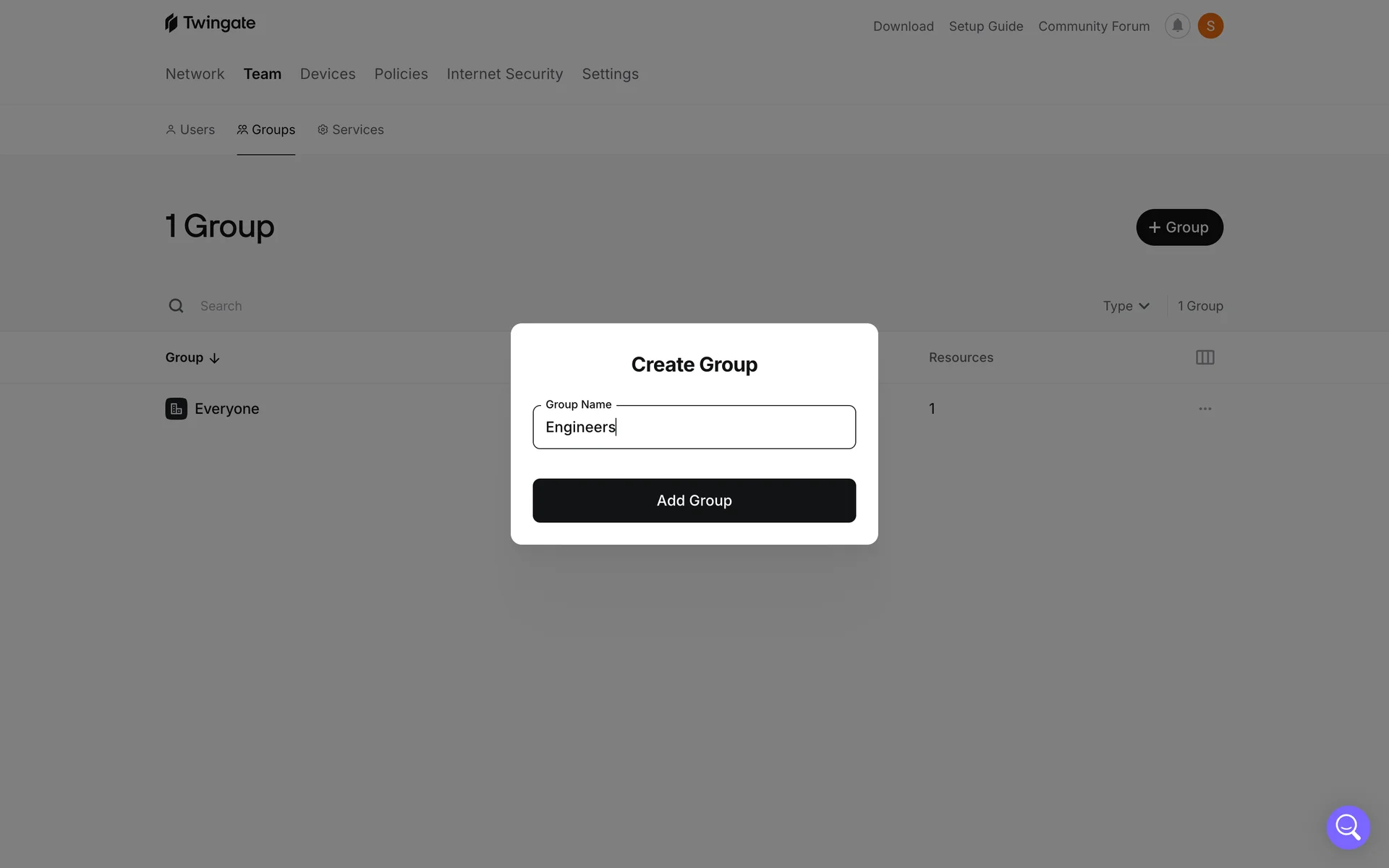Screen dimensions: 1389x868
Task: Click the Everyone group building icon
Action: point(176,409)
